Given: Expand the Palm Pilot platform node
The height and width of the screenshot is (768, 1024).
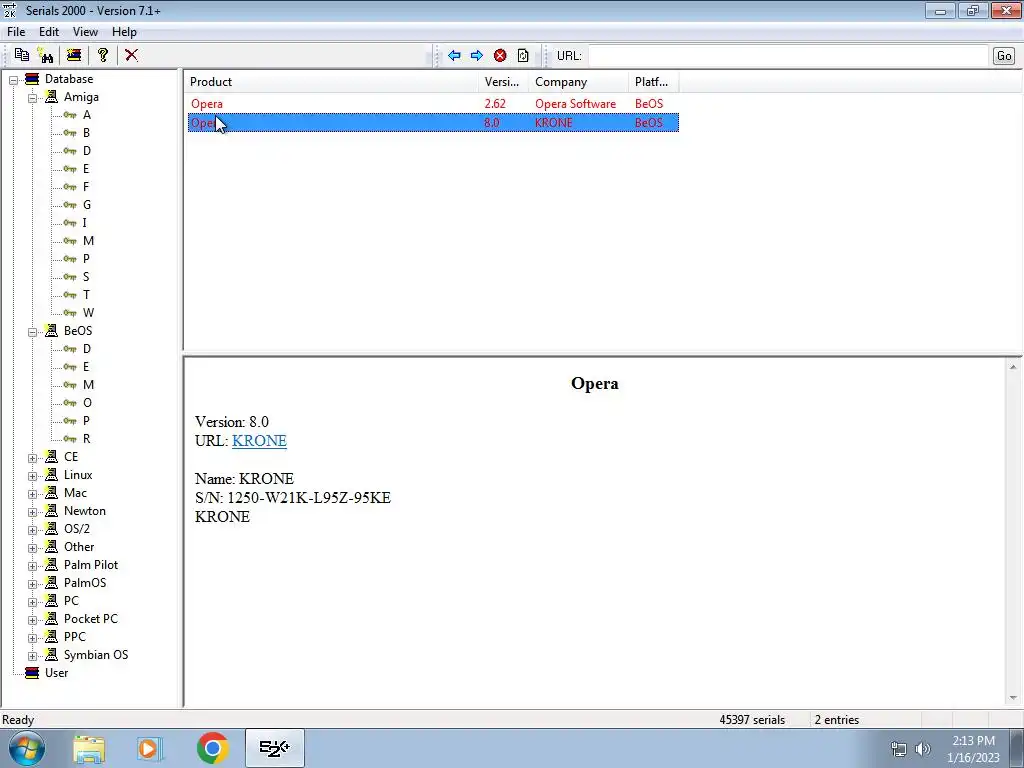Looking at the screenshot, I should [x=32, y=566].
